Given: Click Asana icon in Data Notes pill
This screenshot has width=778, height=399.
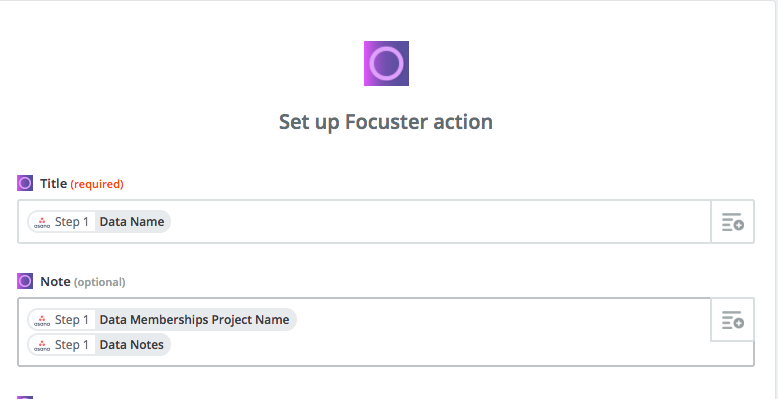Looking at the screenshot, I should (42, 345).
